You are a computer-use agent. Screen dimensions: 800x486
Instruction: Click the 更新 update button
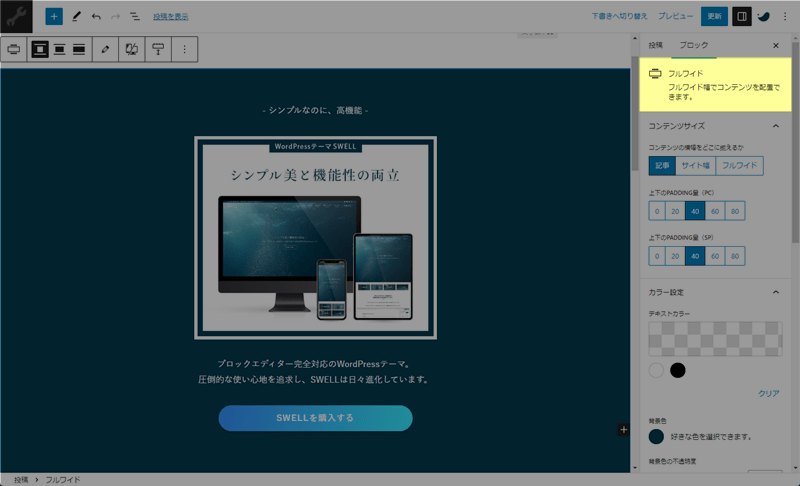(x=714, y=16)
